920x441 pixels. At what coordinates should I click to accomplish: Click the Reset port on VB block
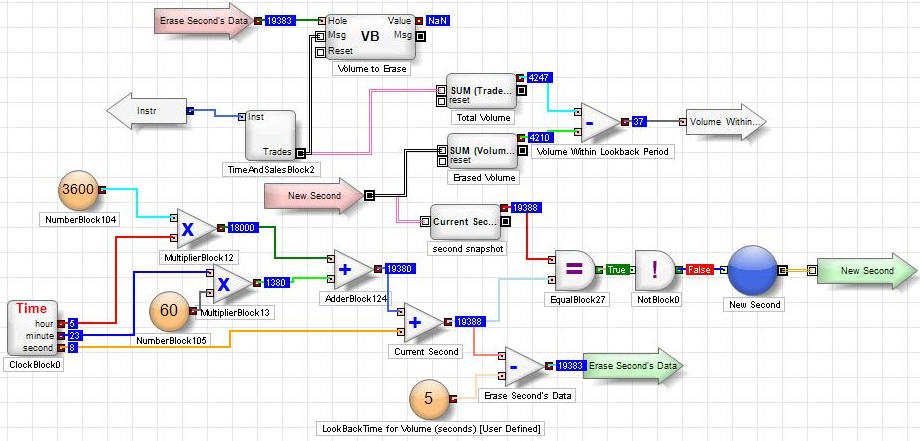coord(320,51)
